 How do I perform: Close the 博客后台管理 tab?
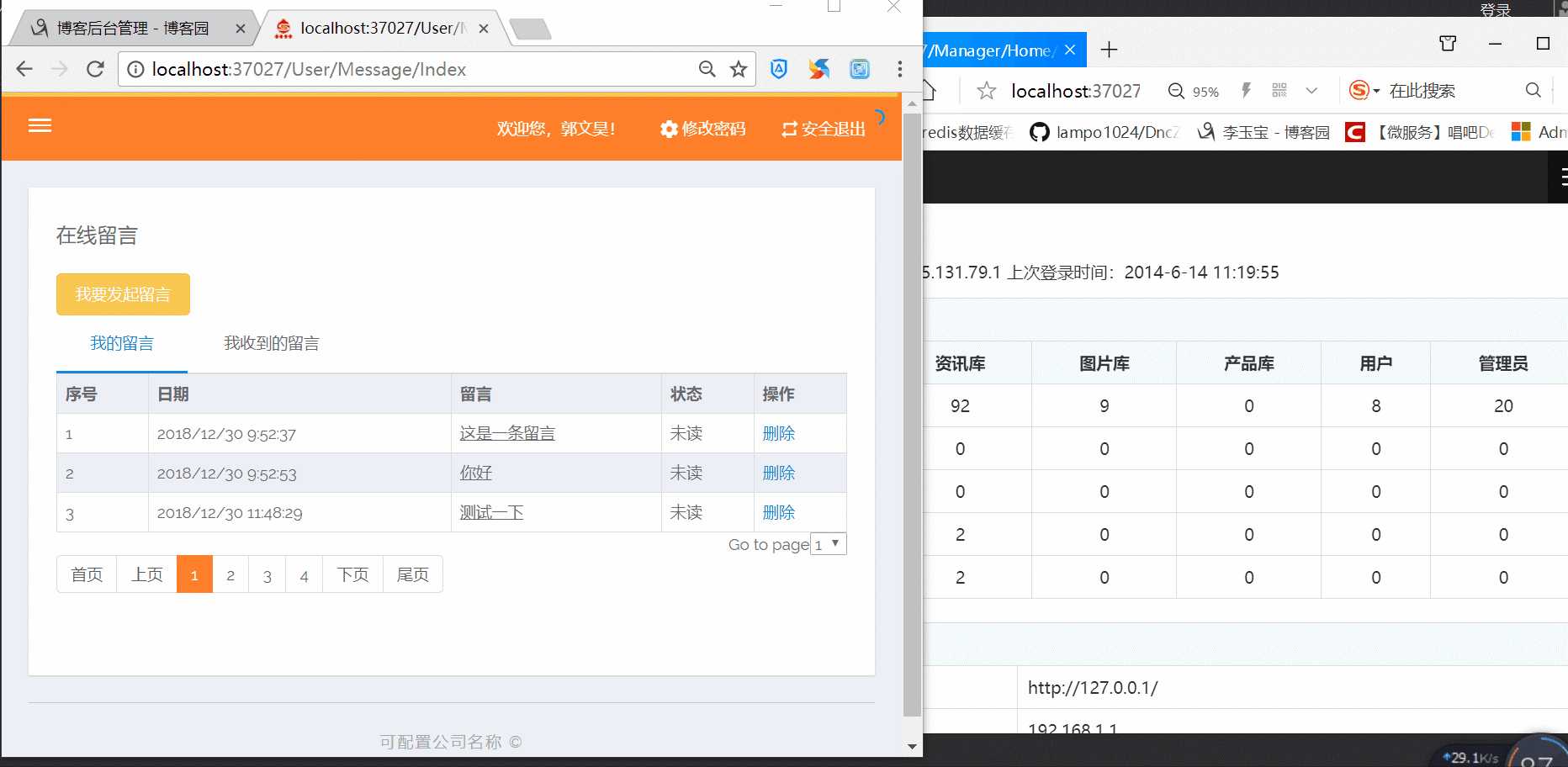(x=241, y=29)
